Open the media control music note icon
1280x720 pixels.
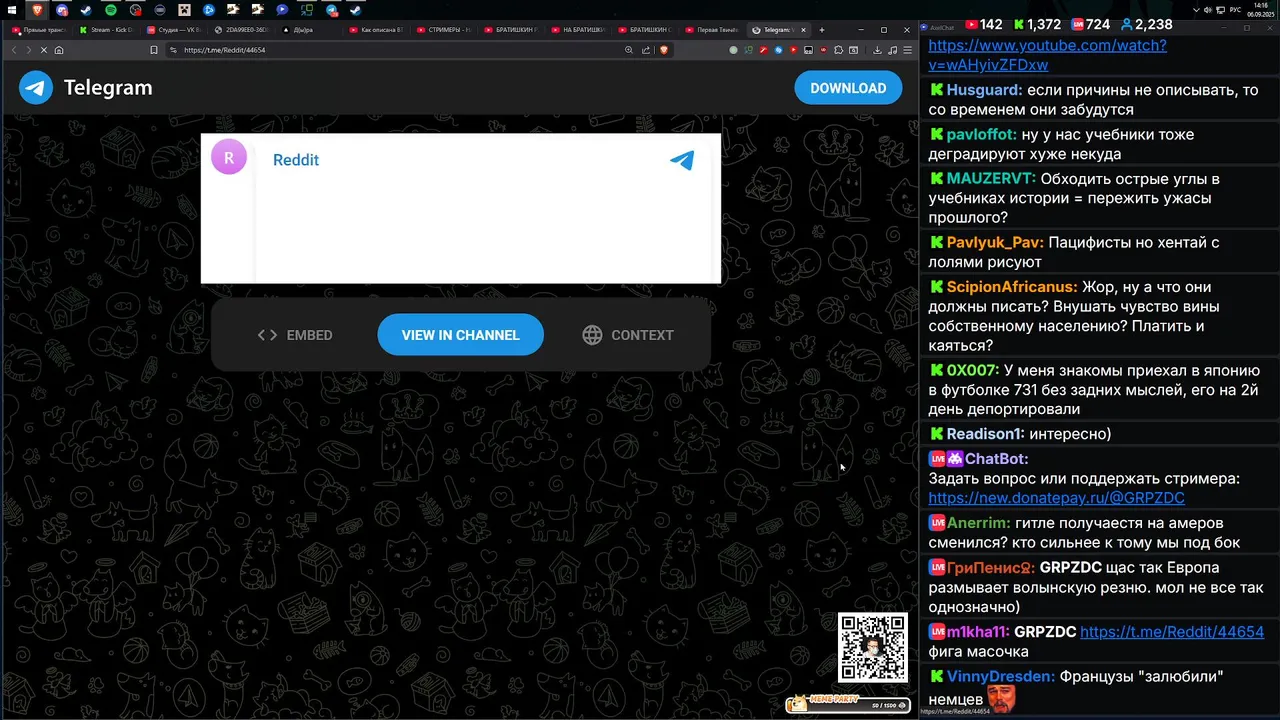tap(892, 50)
